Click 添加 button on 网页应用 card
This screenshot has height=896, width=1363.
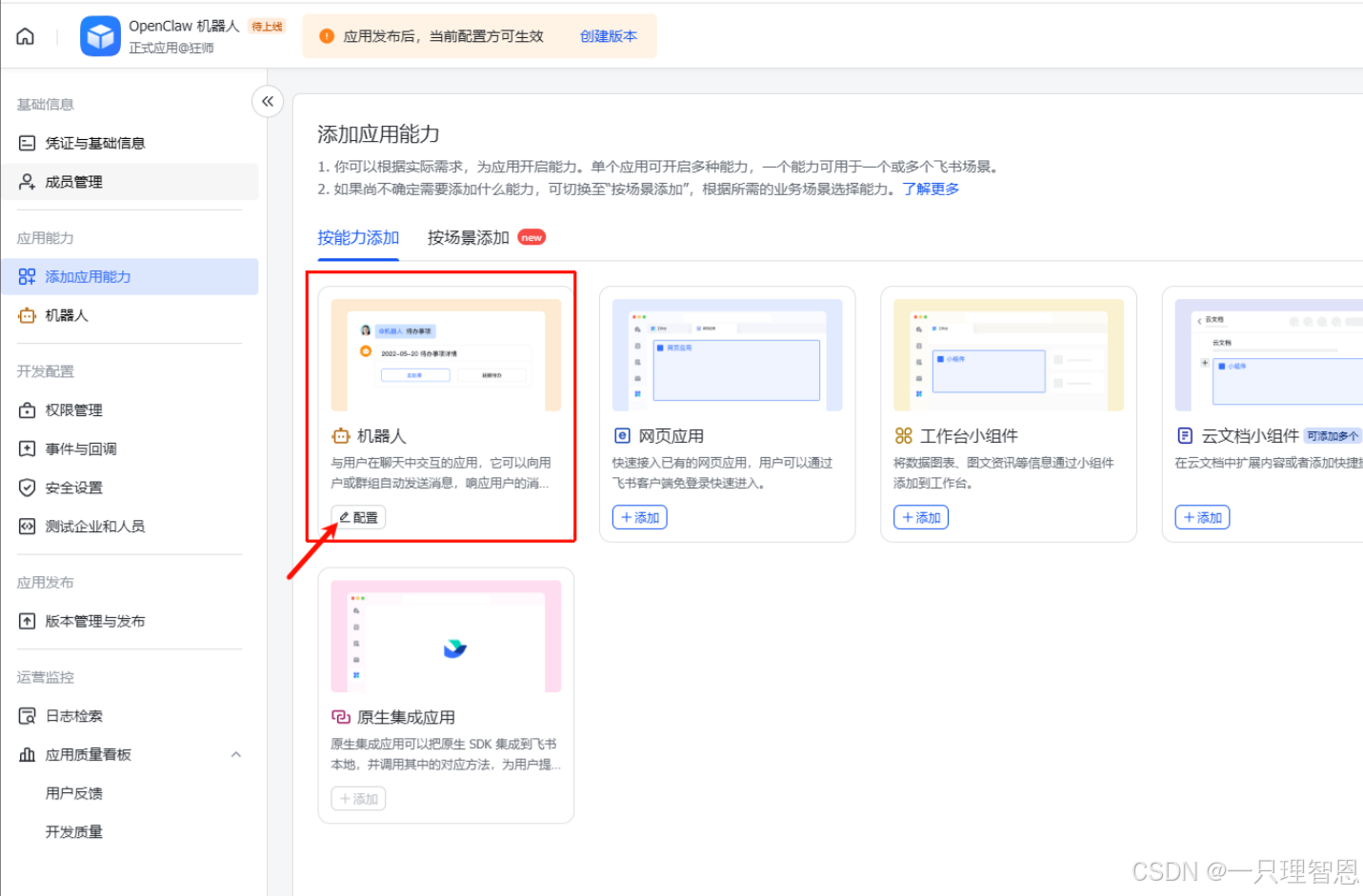(x=639, y=517)
